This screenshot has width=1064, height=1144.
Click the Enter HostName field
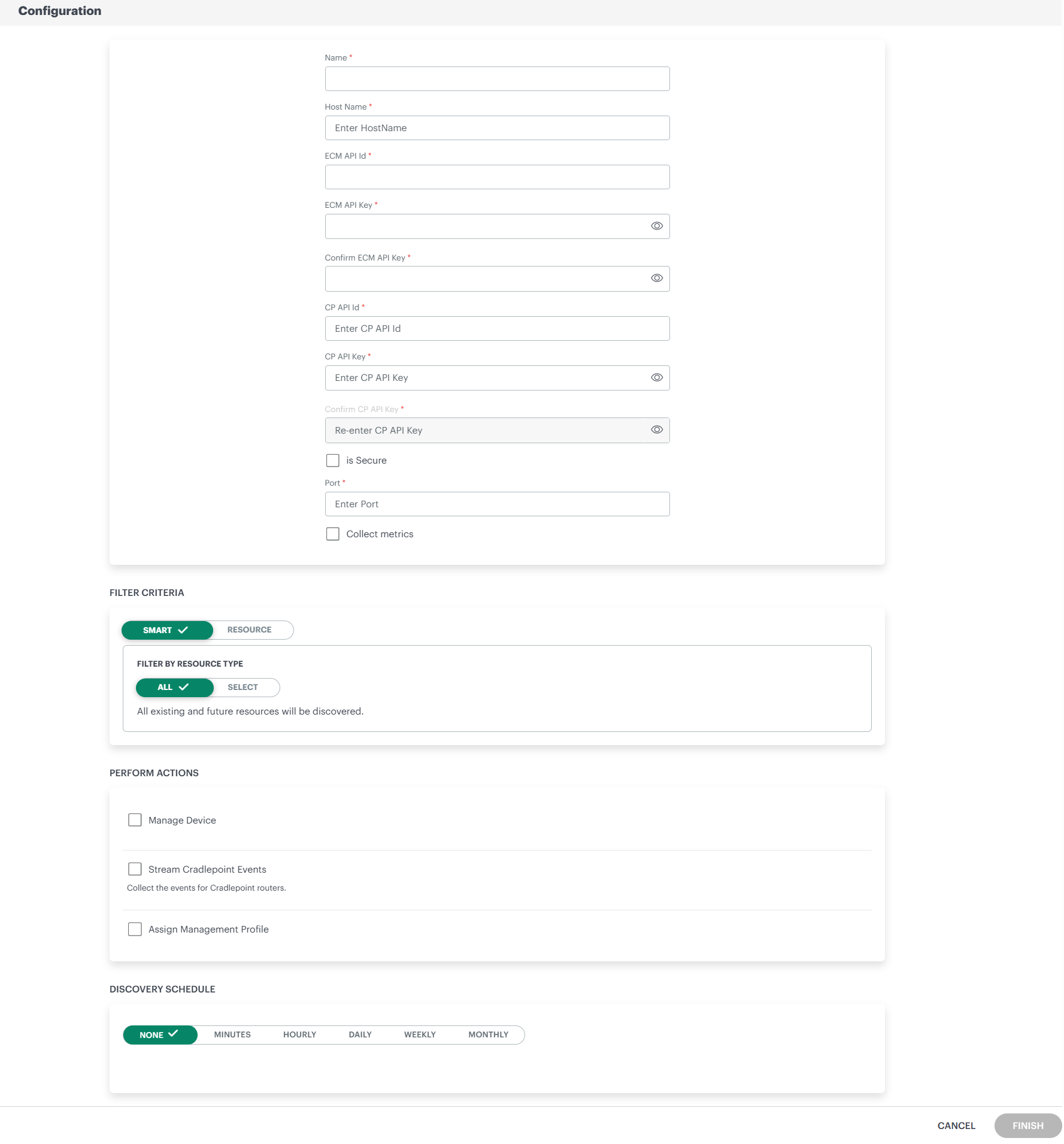coord(496,128)
